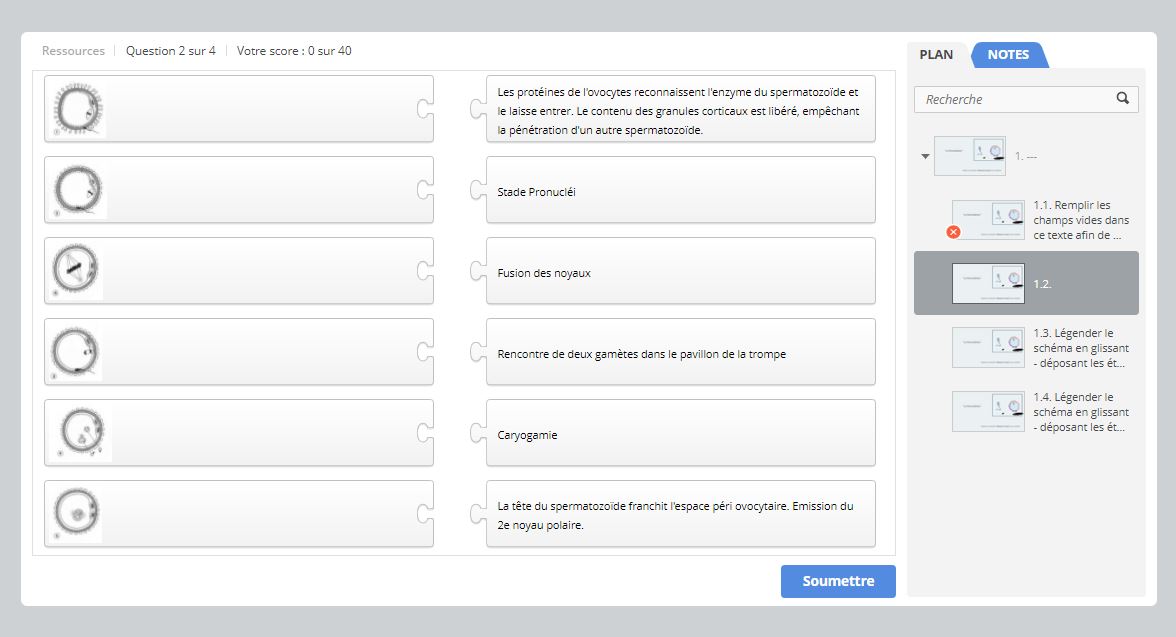Open the PLAN tab

(x=936, y=55)
